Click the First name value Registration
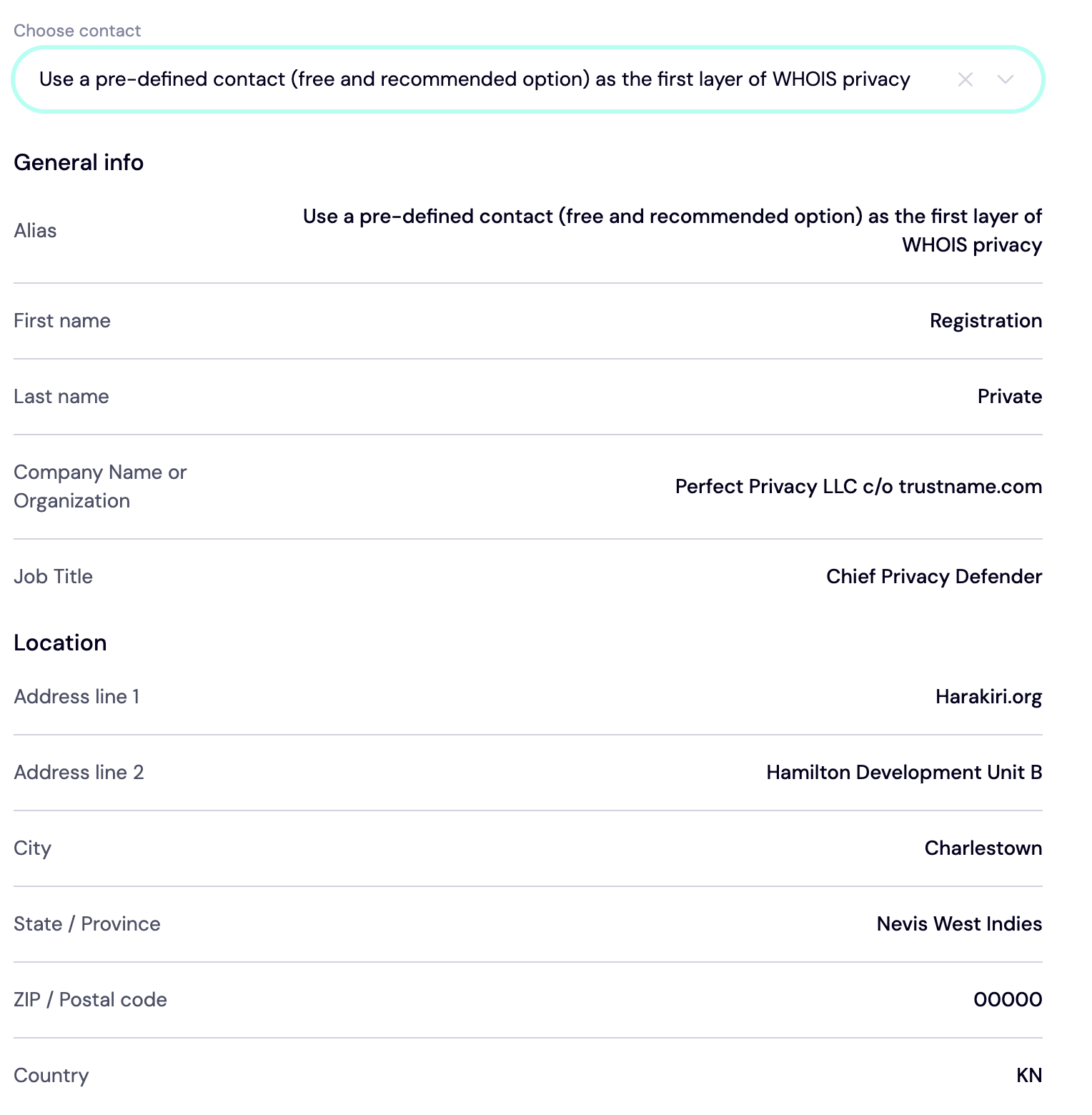Image resolution: width=1092 pixels, height=1115 pixels. (986, 321)
